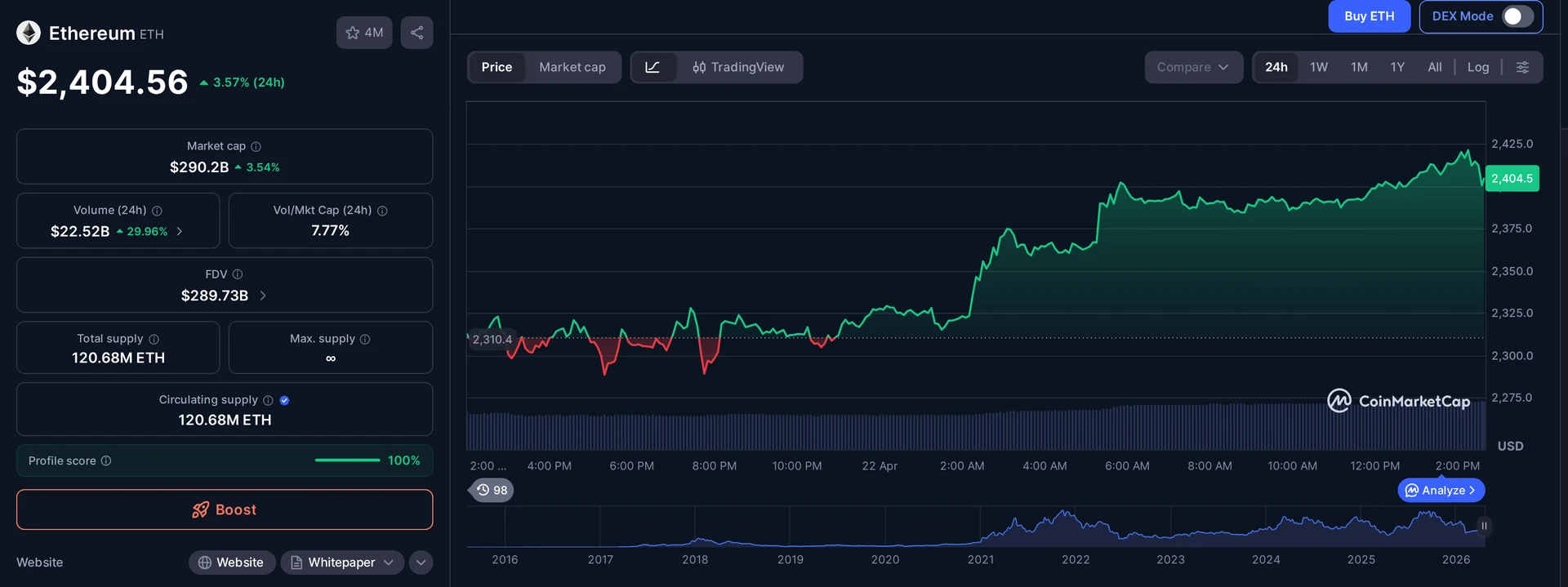Open the Compare dropdown
1568x587 pixels.
1193,67
